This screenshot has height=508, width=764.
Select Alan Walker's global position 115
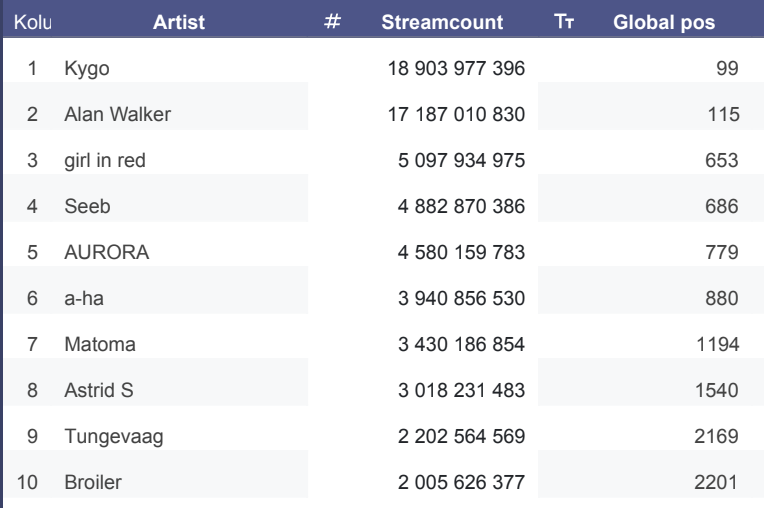(x=723, y=115)
